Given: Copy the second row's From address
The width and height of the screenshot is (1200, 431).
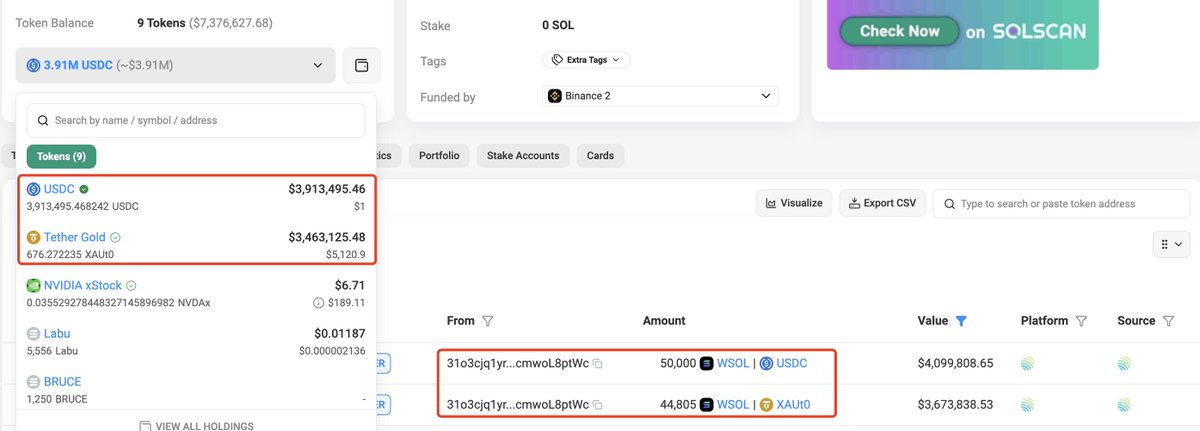Looking at the screenshot, I should click(x=598, y=405).
